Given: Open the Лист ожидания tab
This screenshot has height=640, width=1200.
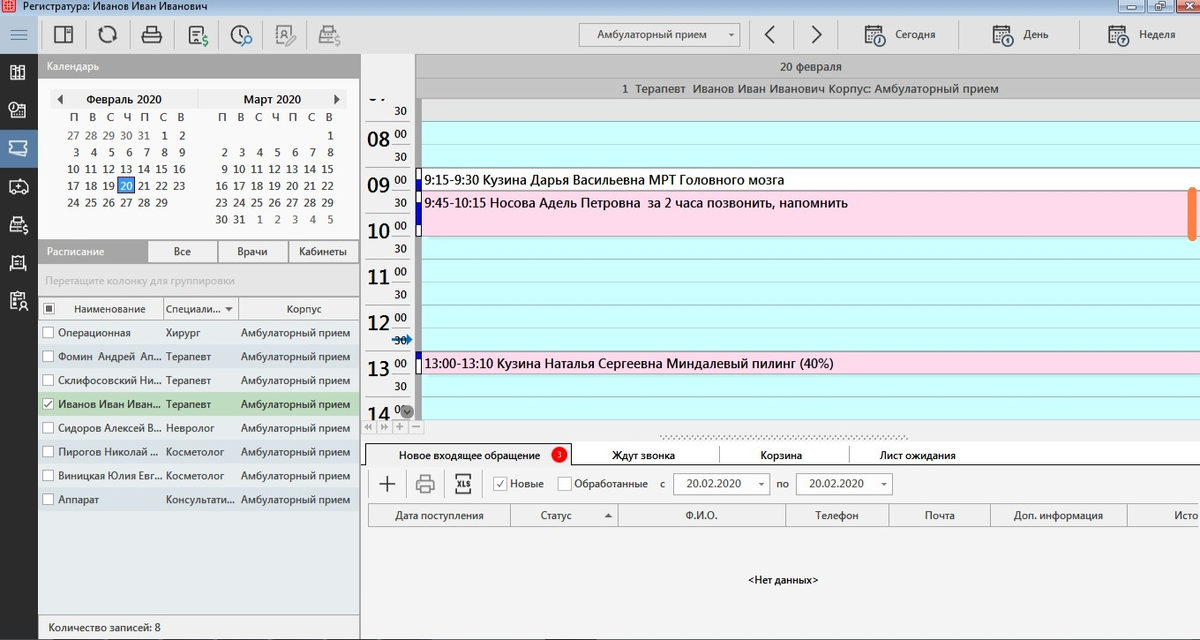Looking at the screenshot, I should pyautogui.click(x=917, y=455).
